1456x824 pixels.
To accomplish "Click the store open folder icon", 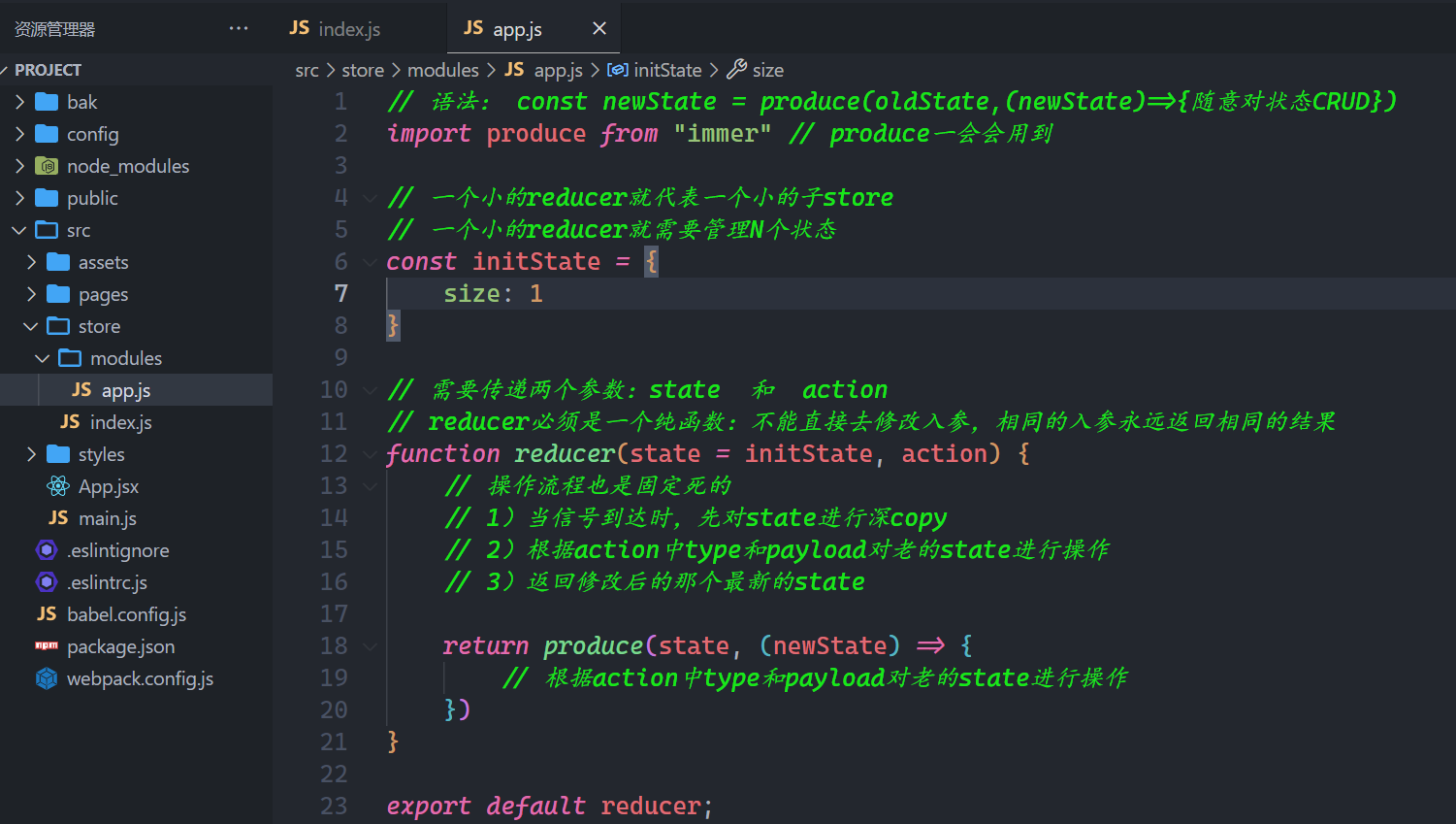I will tap(58, 326).
